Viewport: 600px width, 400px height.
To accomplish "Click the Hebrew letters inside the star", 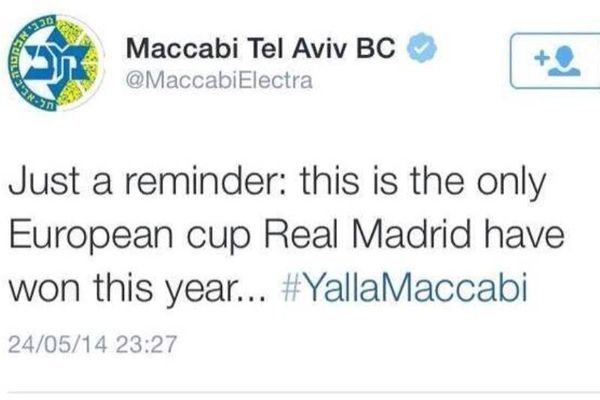I will [55, 62].
